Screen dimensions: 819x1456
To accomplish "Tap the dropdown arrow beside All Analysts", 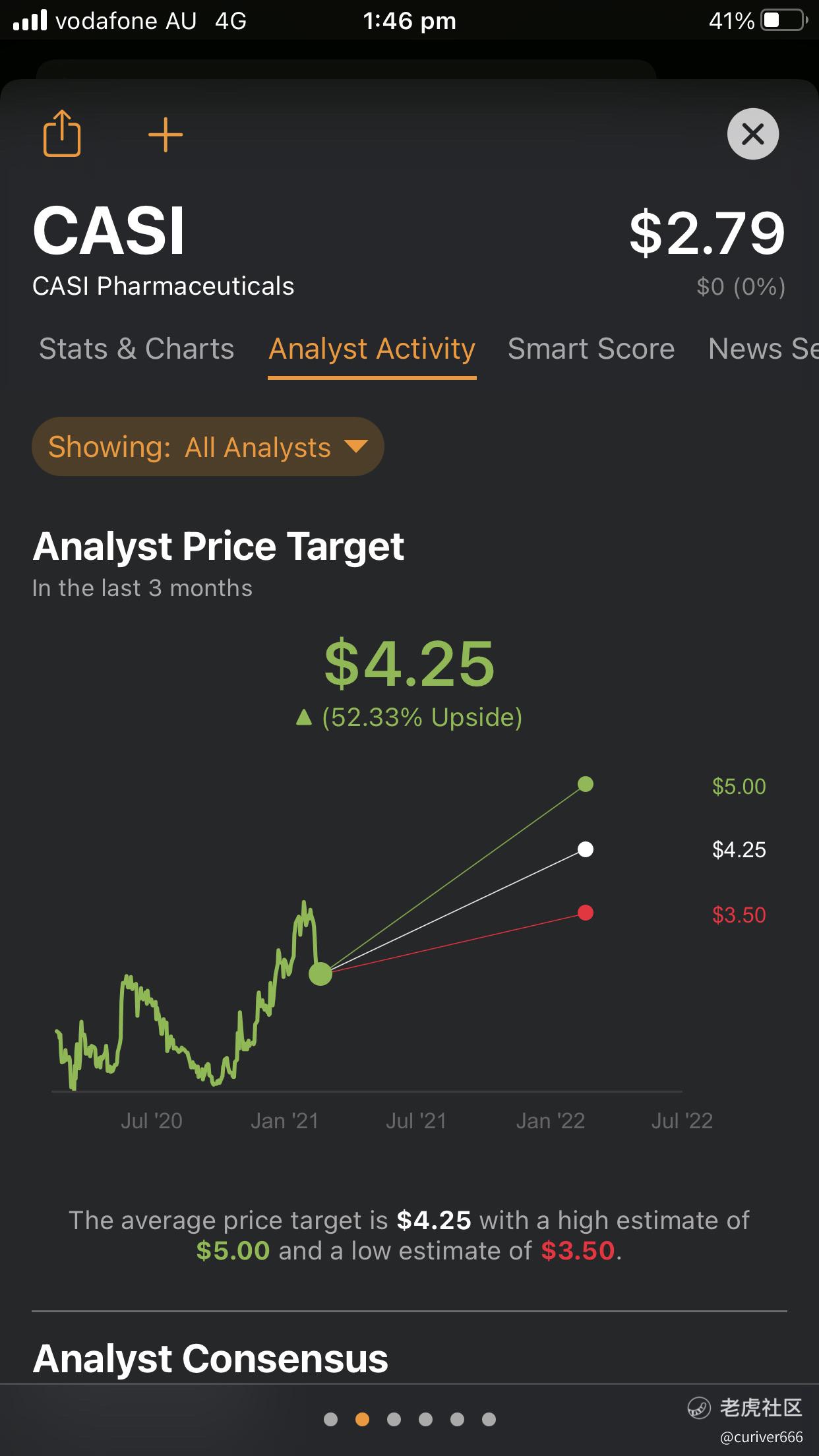I will 356,446.
